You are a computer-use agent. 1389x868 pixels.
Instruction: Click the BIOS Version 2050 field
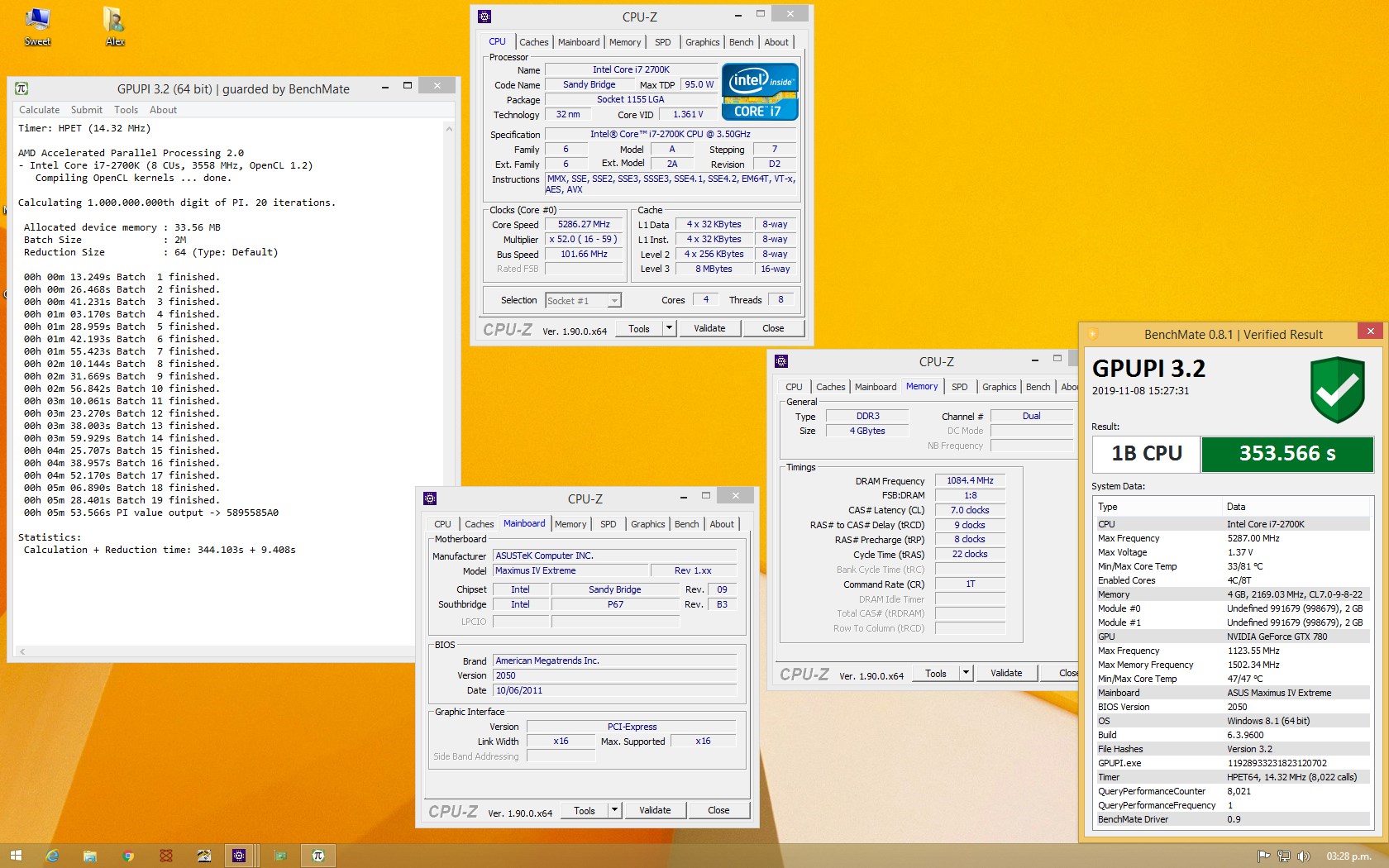[x=614, y=675]
